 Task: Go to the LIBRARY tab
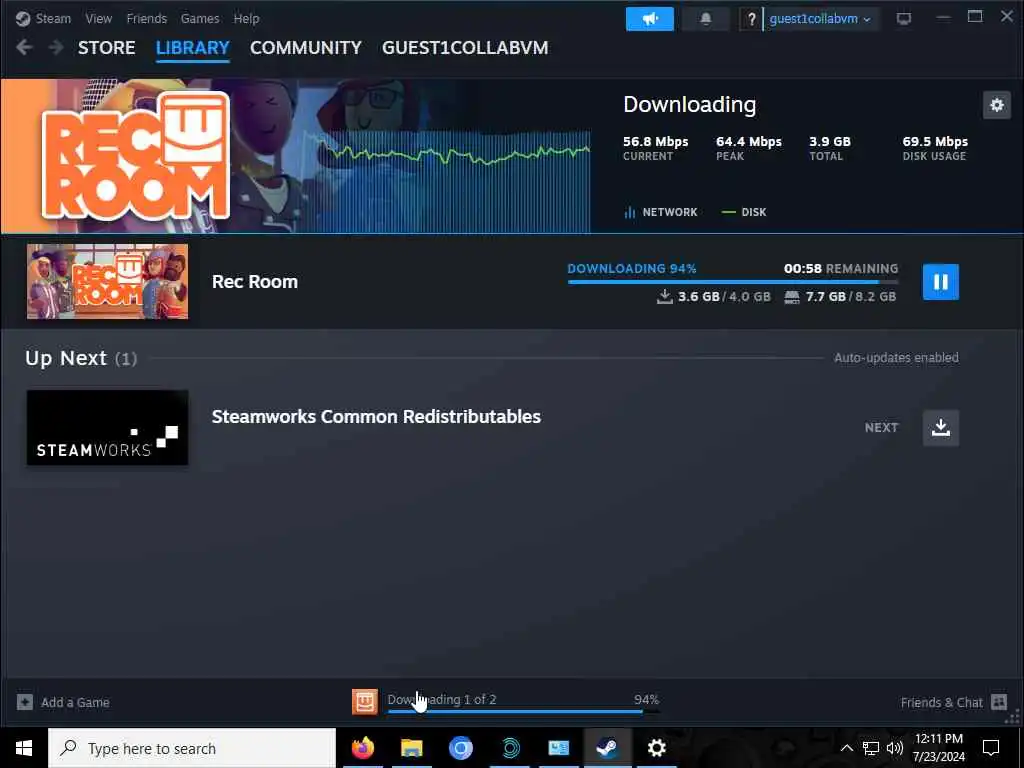tap(193, 48)
